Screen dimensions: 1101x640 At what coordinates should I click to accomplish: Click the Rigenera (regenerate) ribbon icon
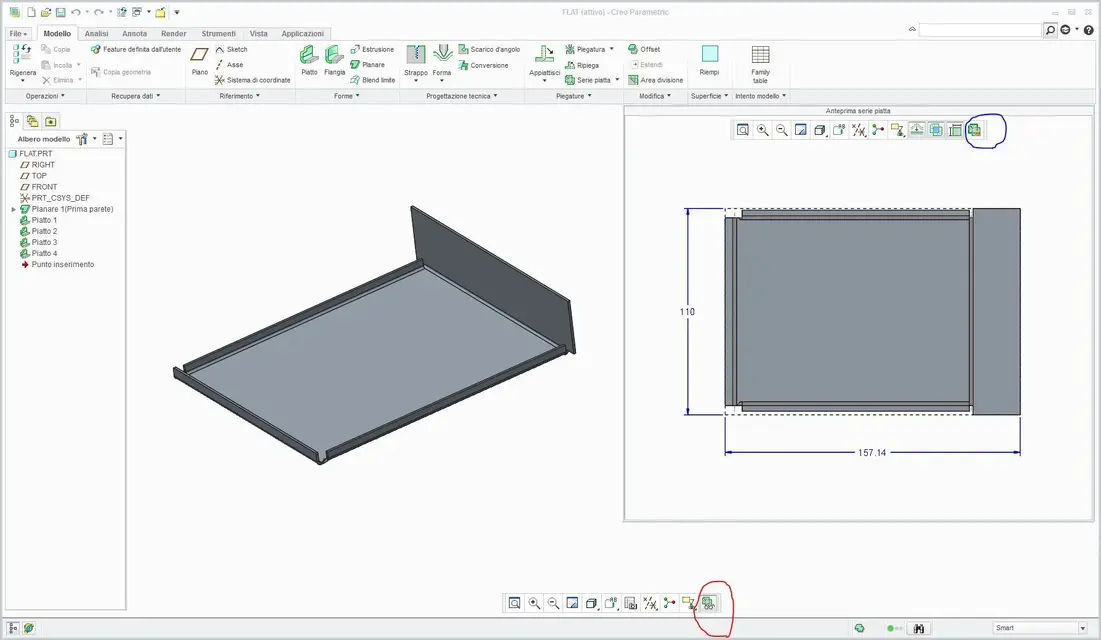pyautogui.click(x=22, y=53)
